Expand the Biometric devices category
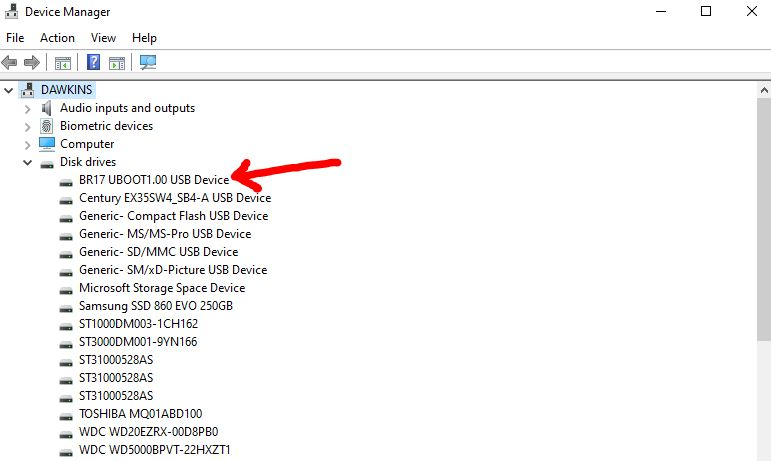Image resolution: width=771 pixels, height=461 pixels. click(28, 127)
